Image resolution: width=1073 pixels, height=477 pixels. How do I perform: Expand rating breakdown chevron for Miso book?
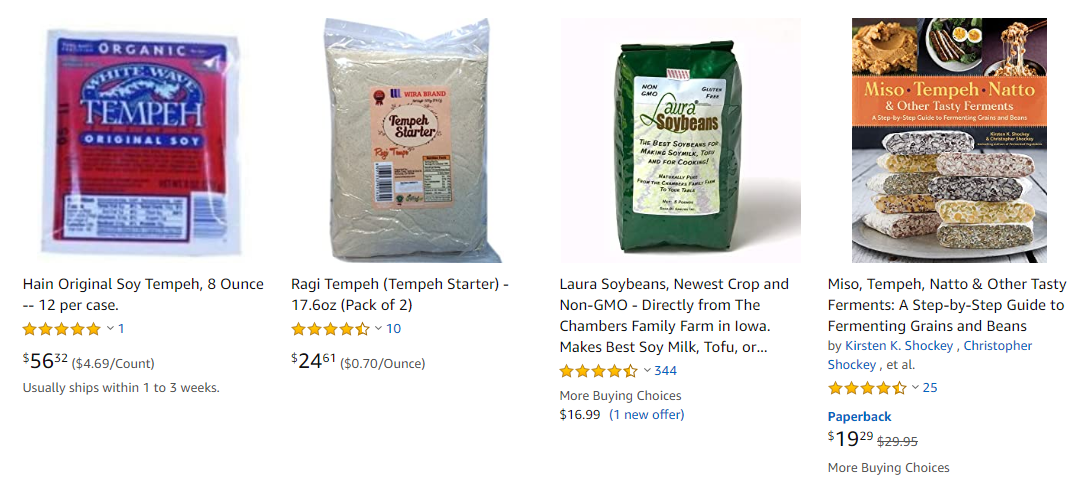915,389
